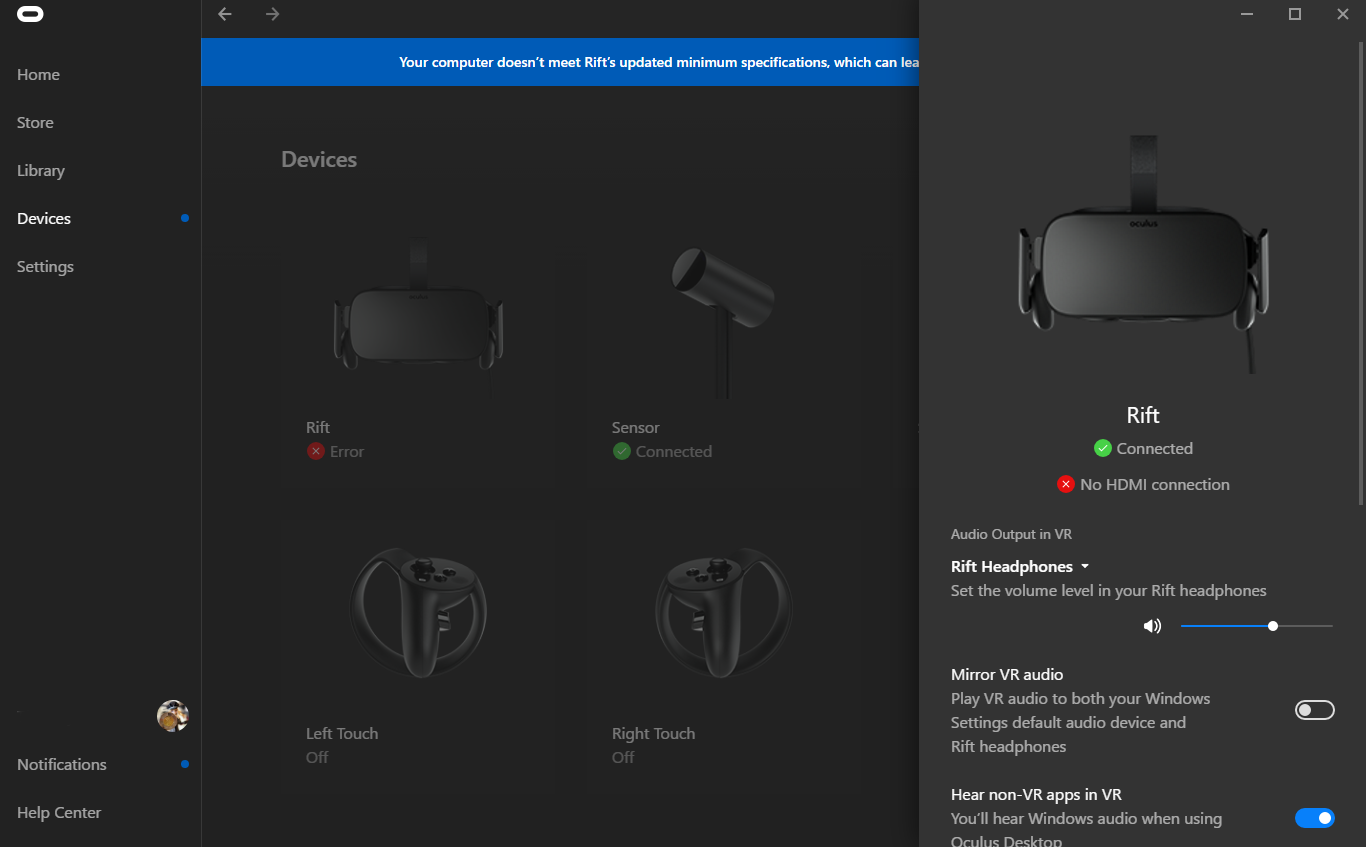Click the Oculus logo icon
The image size is (1366, 847).
coord(30,15)
